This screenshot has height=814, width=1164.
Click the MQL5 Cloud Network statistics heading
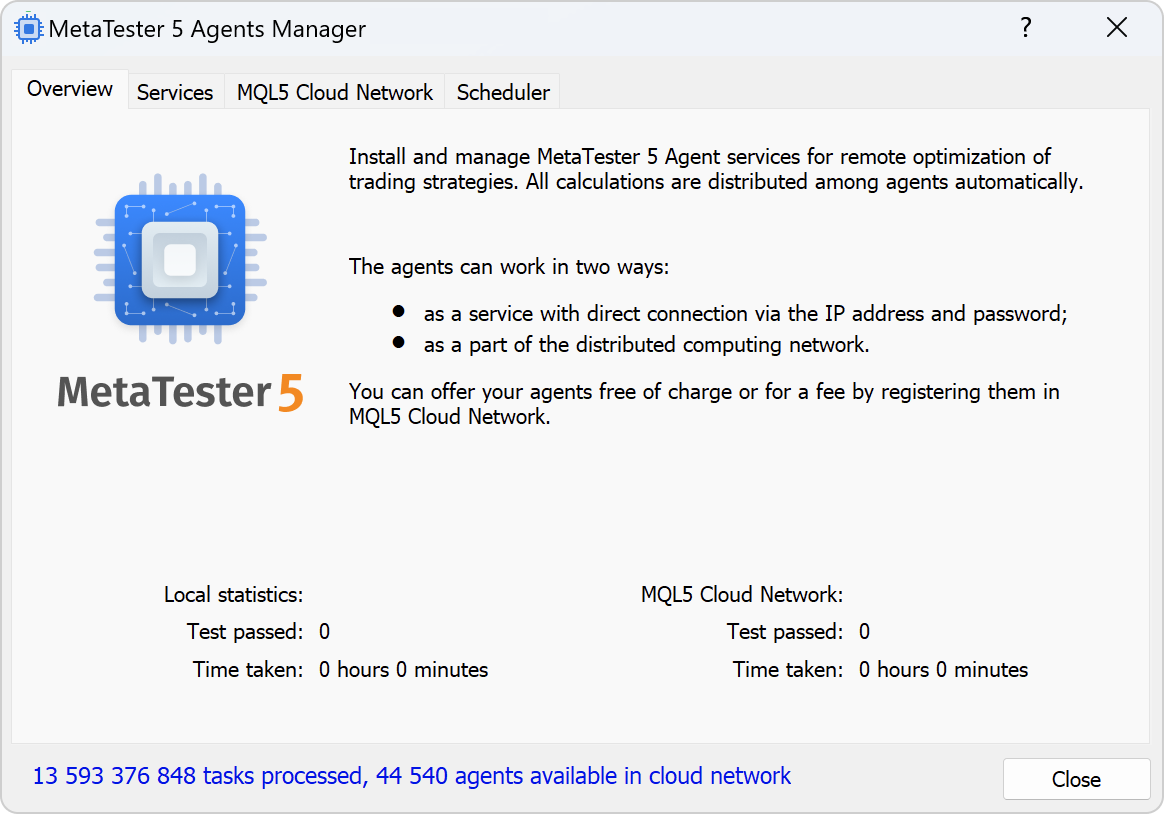click(742, 595)
